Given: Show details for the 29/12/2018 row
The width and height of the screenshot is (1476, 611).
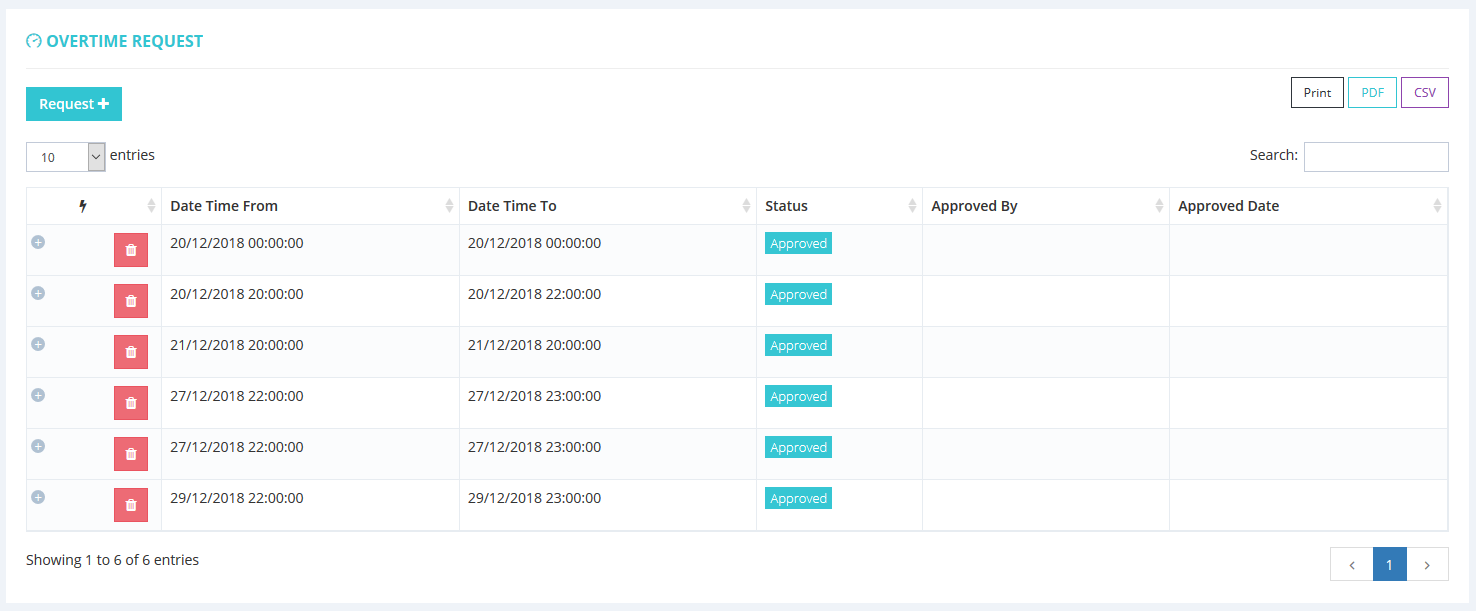Looking at the screenshot, I should pyautogui.click(x=38, y=497).
